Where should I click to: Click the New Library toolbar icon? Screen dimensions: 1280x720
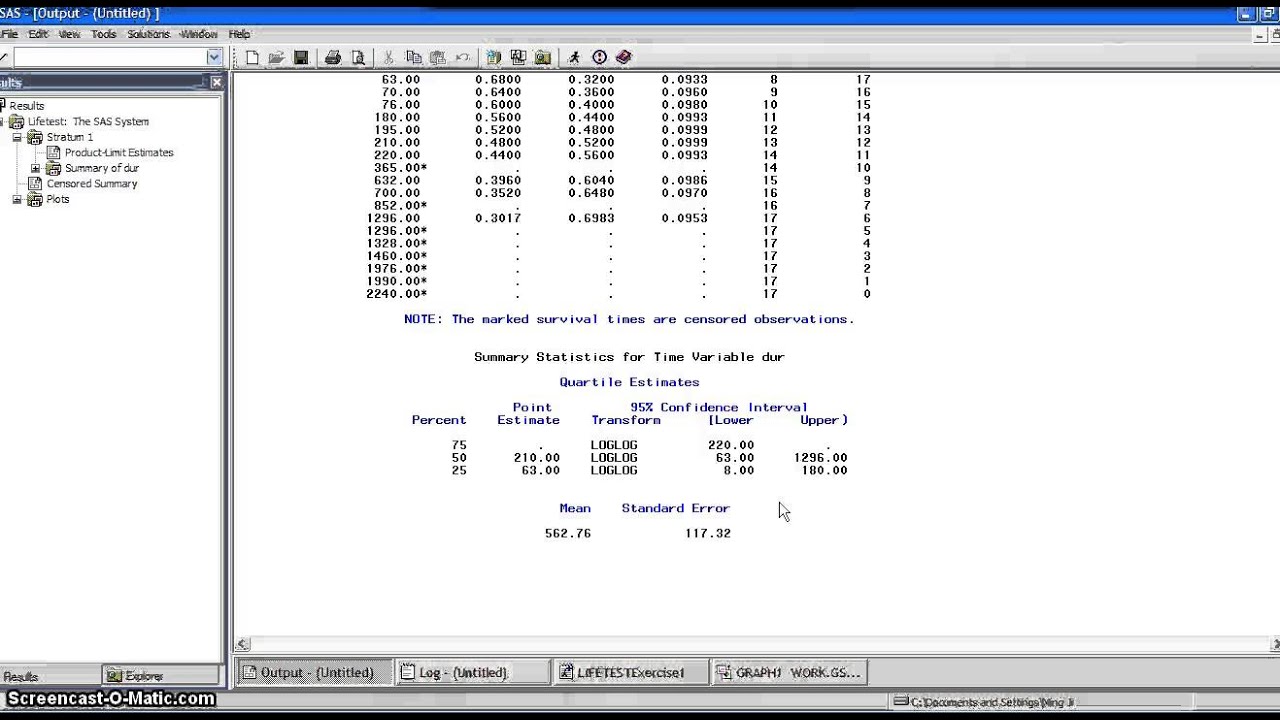[493, 58]
